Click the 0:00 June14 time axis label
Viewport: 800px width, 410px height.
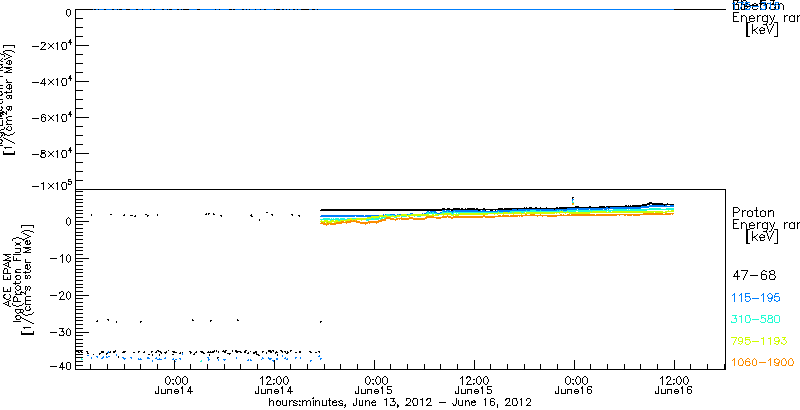pos(174,385)
